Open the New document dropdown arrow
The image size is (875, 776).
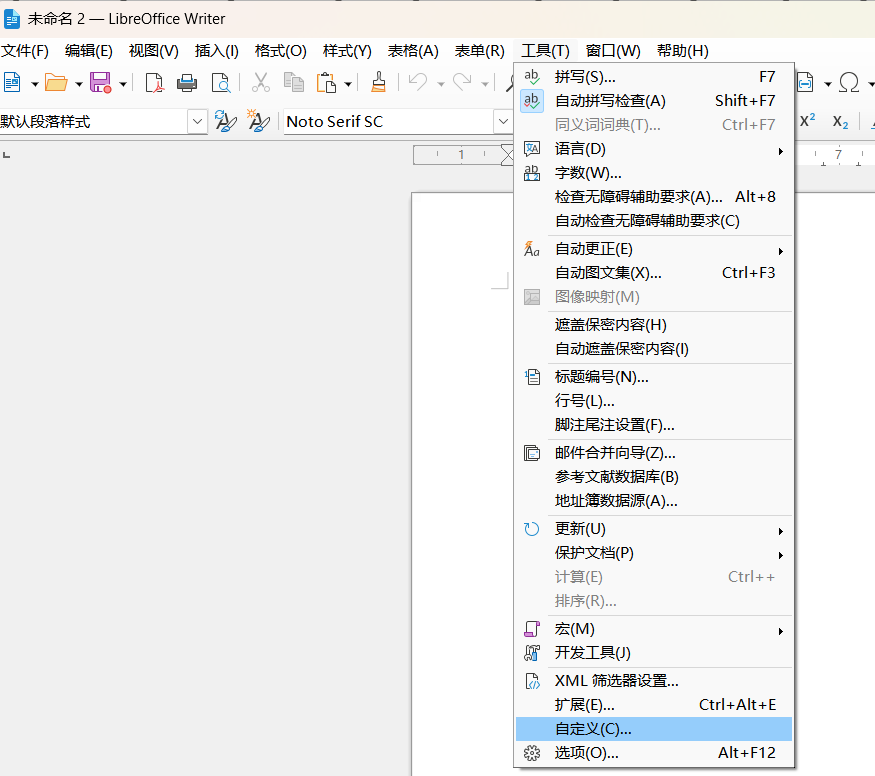pos(35,84)
